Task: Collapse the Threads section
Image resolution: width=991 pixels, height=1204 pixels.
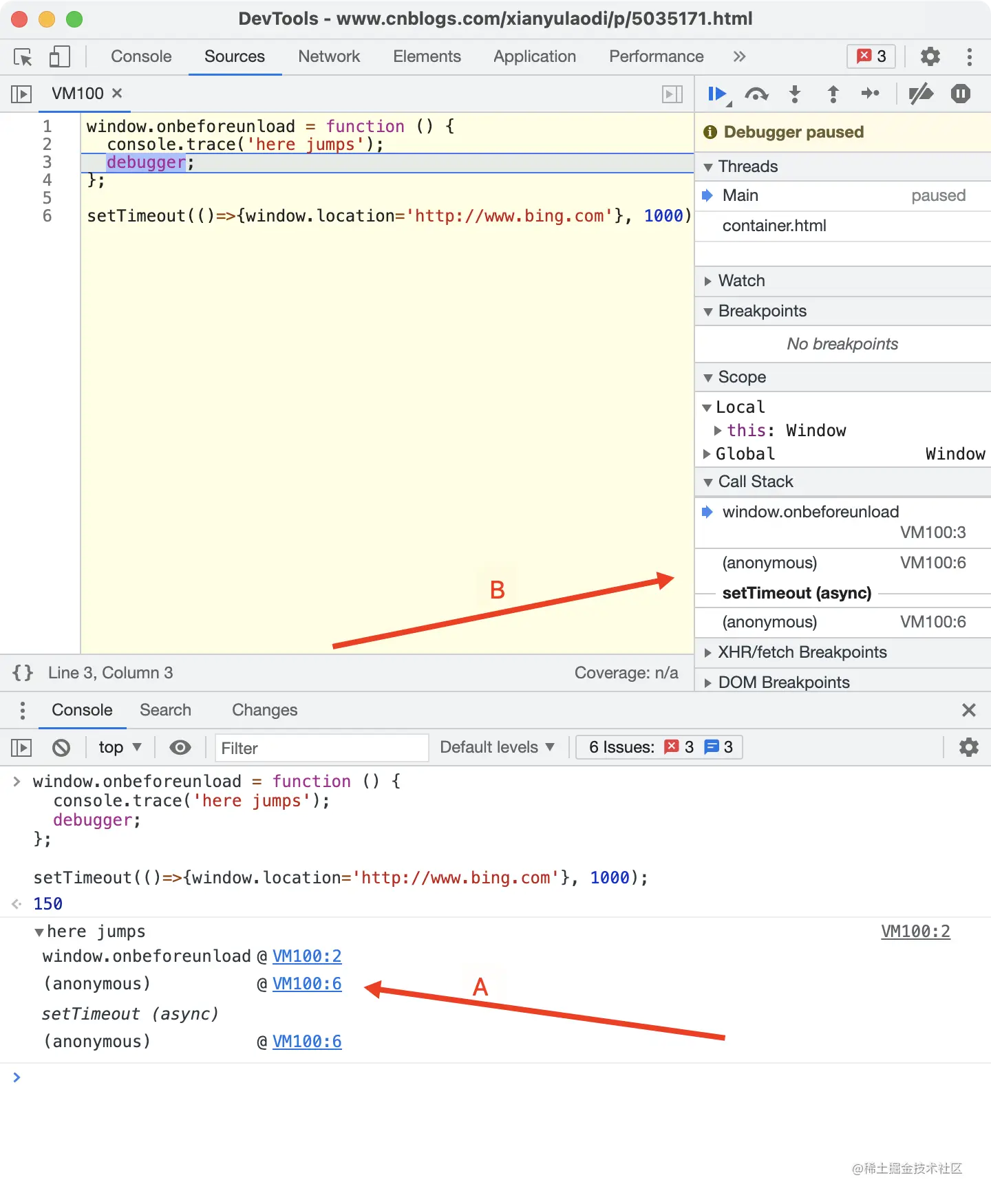Action: tap(843, 166)
